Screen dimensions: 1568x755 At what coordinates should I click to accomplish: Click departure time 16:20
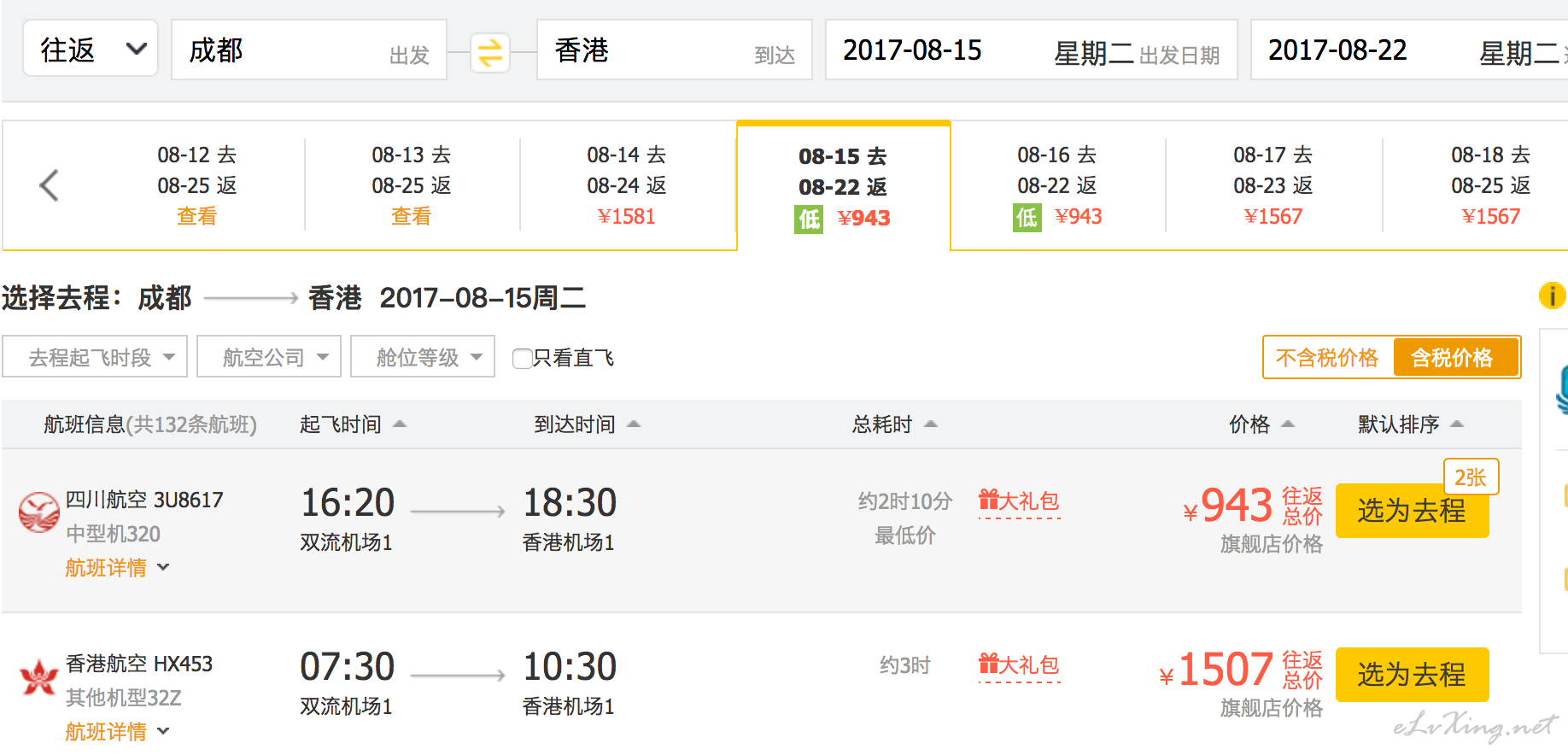[x=348, y=502]
